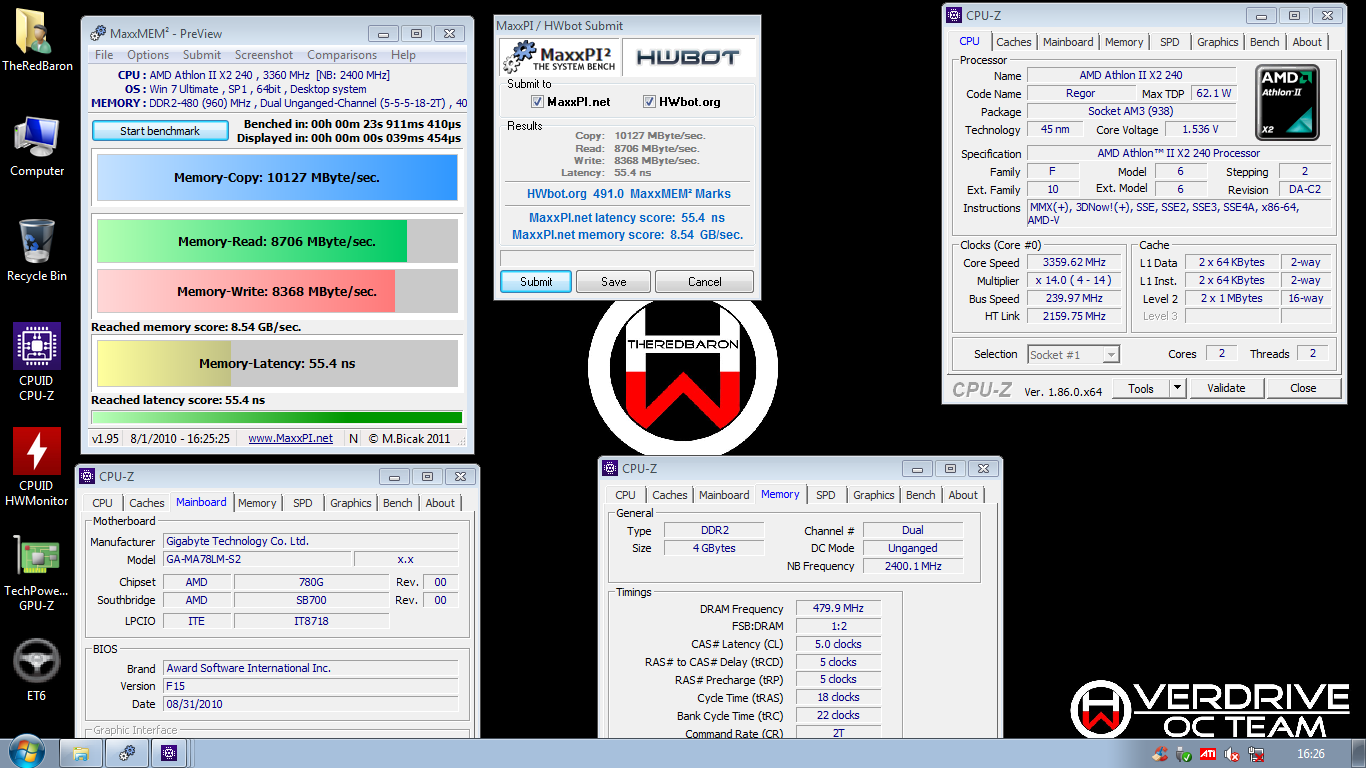1366x768 pixels.
Task: Click the Save button in submit dialog
Action: coord(613,282)
